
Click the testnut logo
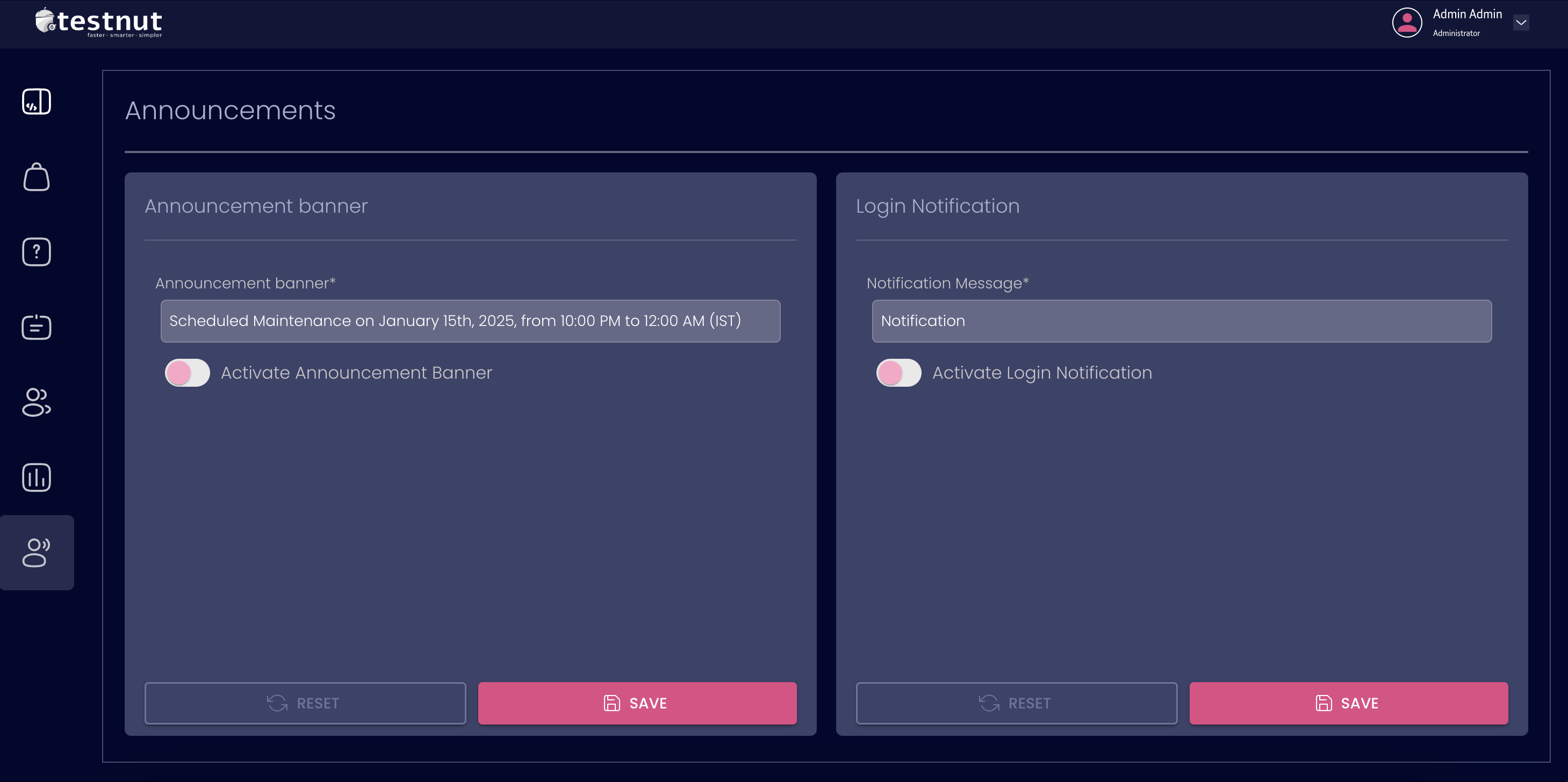pyautogui.click(x=99, y=23)
